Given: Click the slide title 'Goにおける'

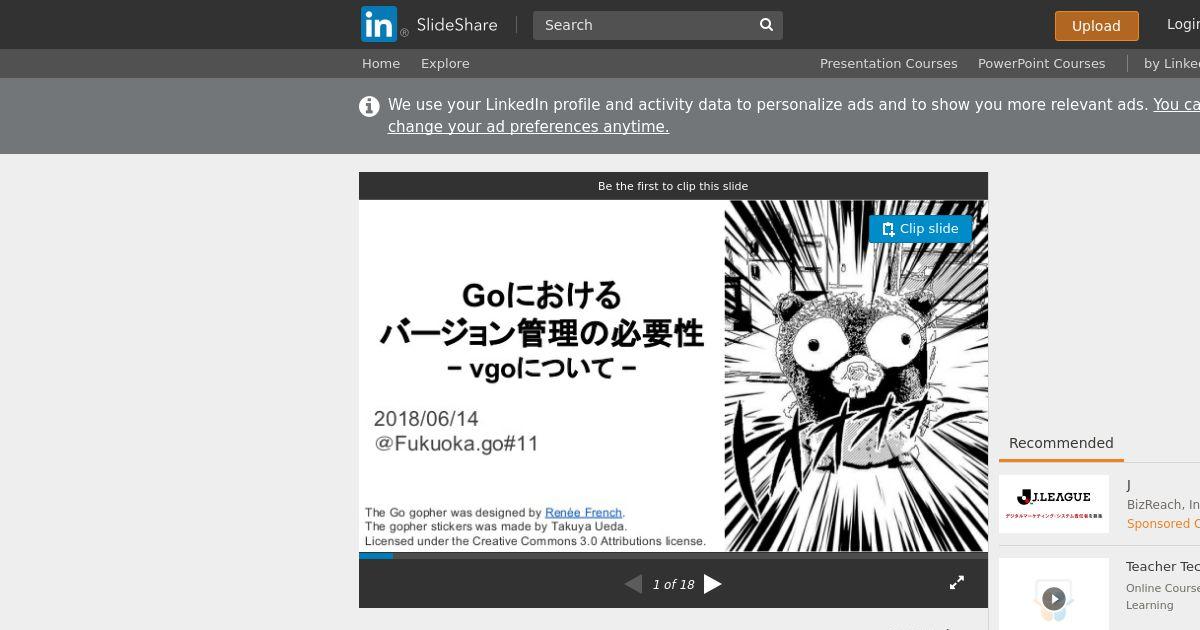Looking at the screenshot, I should click(541, 295).
